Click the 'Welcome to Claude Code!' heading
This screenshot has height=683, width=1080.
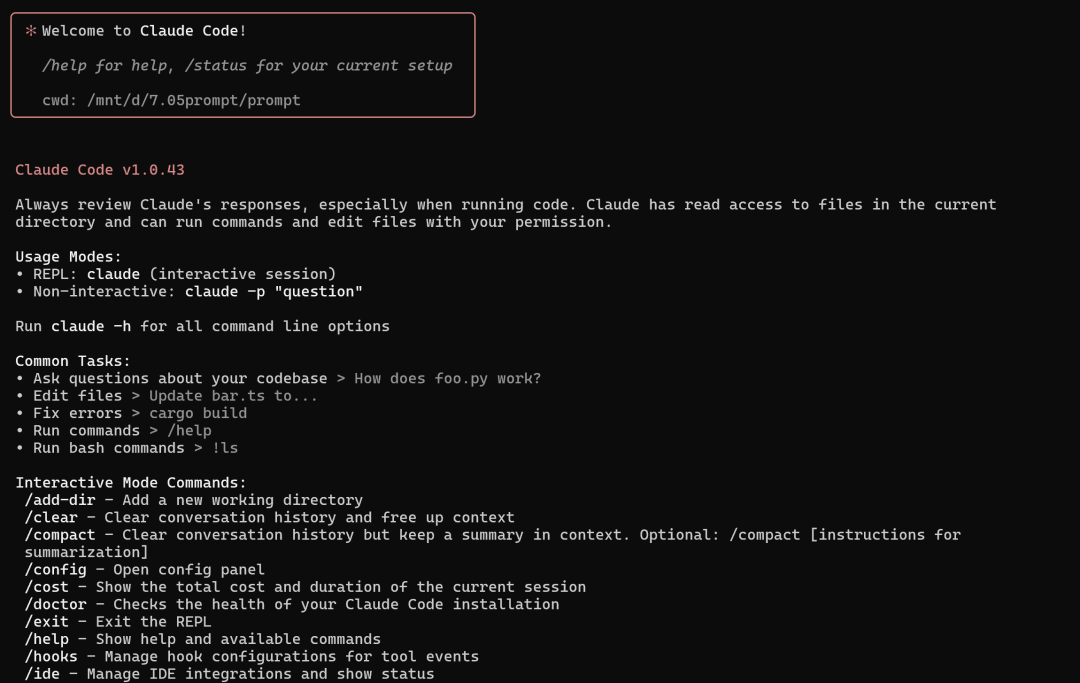pos(144,31)
